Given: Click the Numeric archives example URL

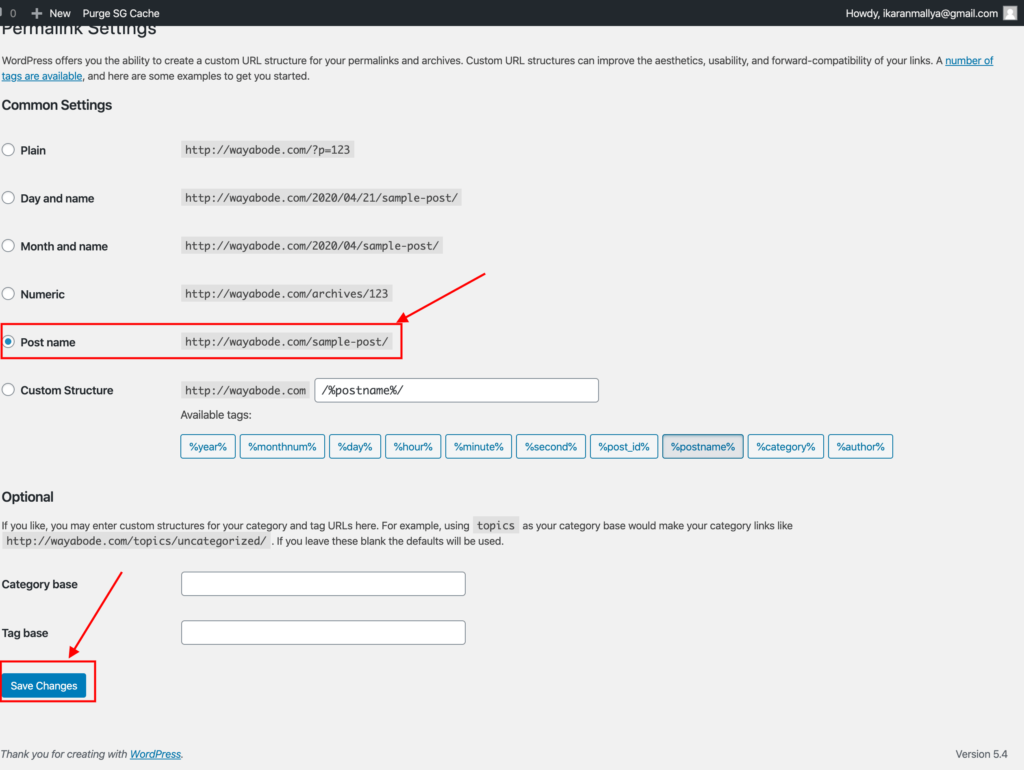Looking at the screenshot, I should click(x=286, y=294).
